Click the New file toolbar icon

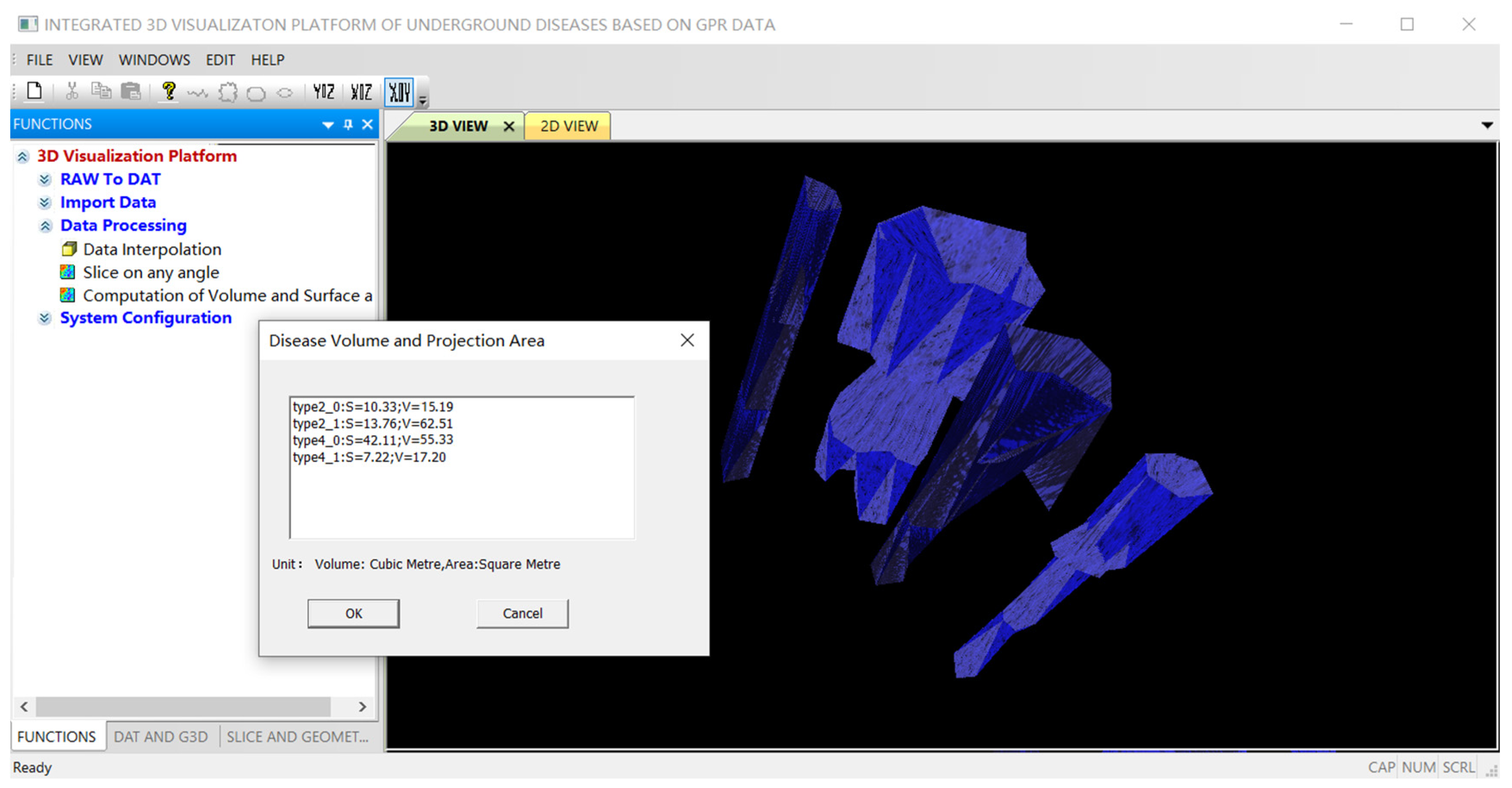coord(34,91)
